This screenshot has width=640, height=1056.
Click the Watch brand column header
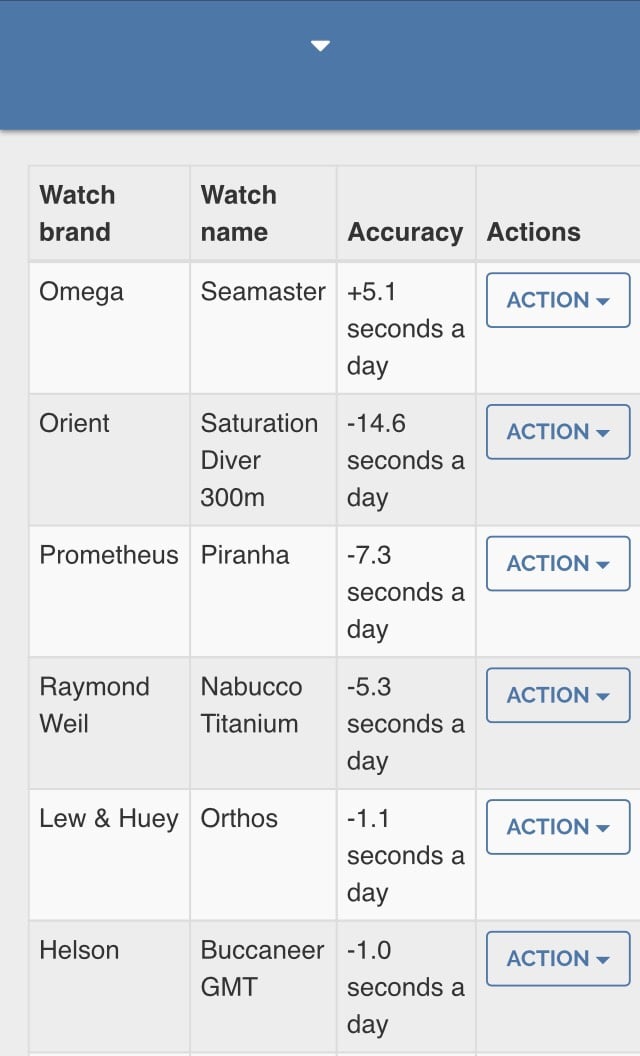tap(77, 214)
